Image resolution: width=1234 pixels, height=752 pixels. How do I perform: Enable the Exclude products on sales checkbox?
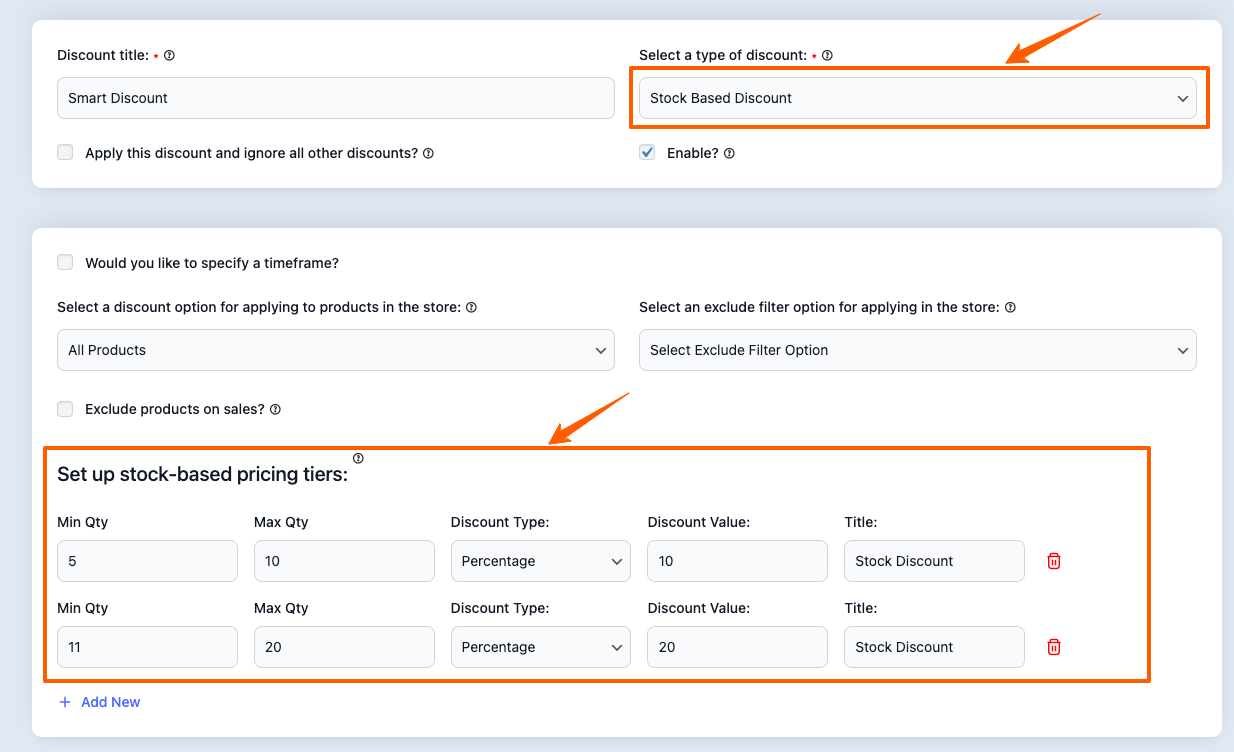coord(65,409)
